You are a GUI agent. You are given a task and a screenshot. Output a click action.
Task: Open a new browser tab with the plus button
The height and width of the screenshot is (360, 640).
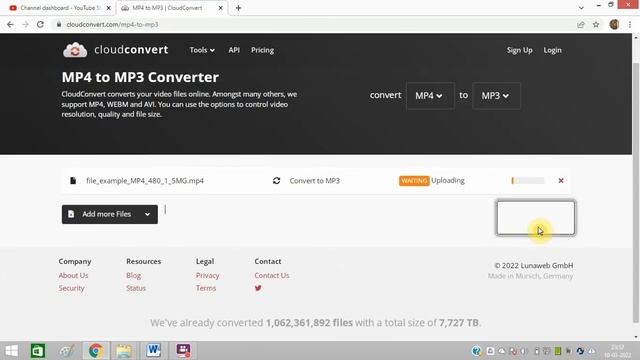(238, 8)
